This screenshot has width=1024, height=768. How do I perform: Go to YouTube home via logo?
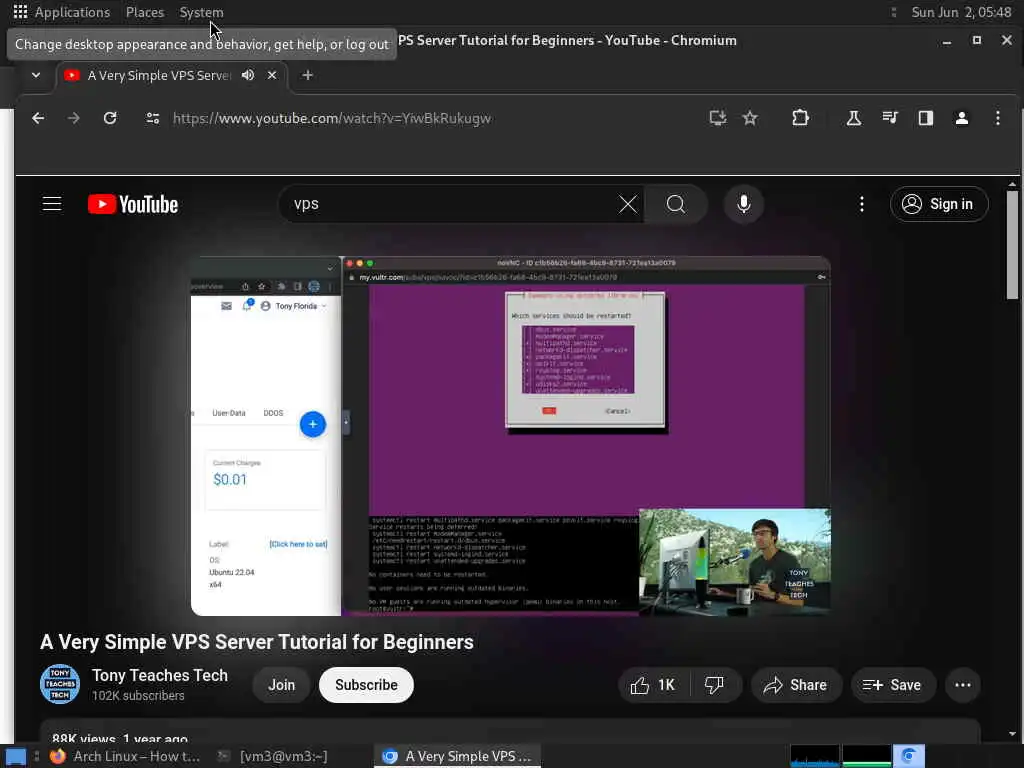[133, 204]
